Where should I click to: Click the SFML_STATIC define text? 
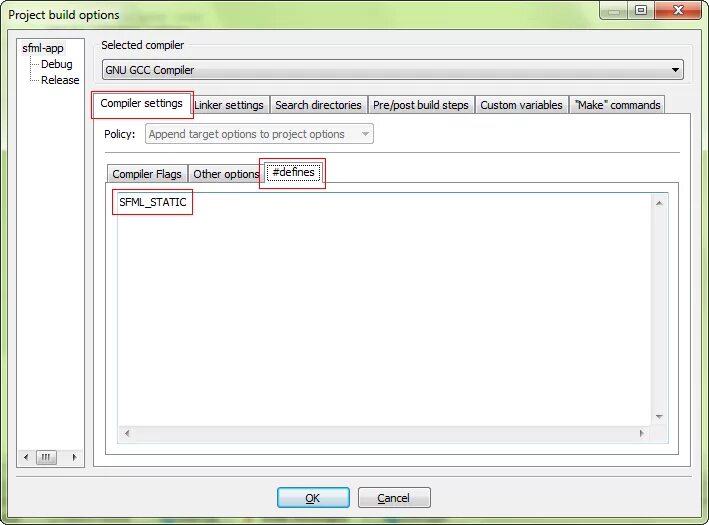[153, 202]
